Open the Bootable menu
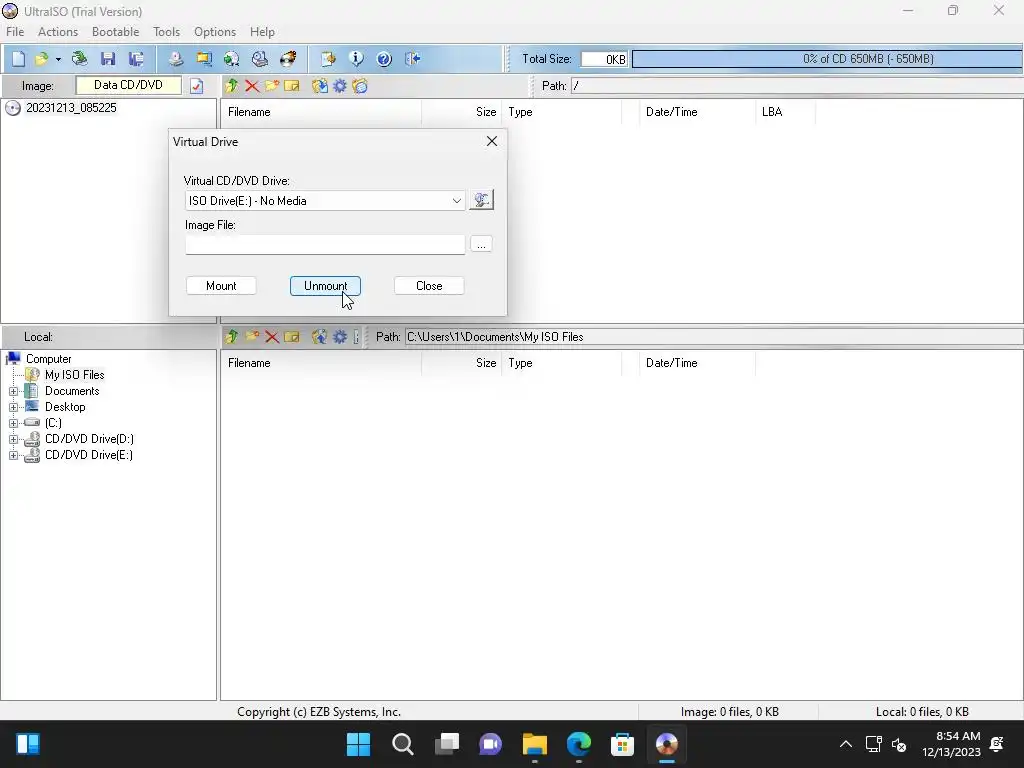This screenshot has height=768, width=1024. point(116,32)
